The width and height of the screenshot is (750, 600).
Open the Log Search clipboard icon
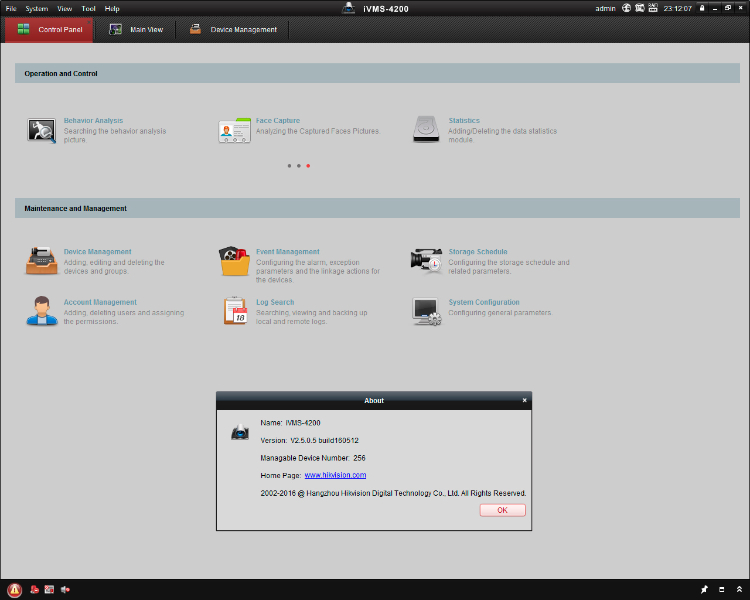(x=235, y=311)
